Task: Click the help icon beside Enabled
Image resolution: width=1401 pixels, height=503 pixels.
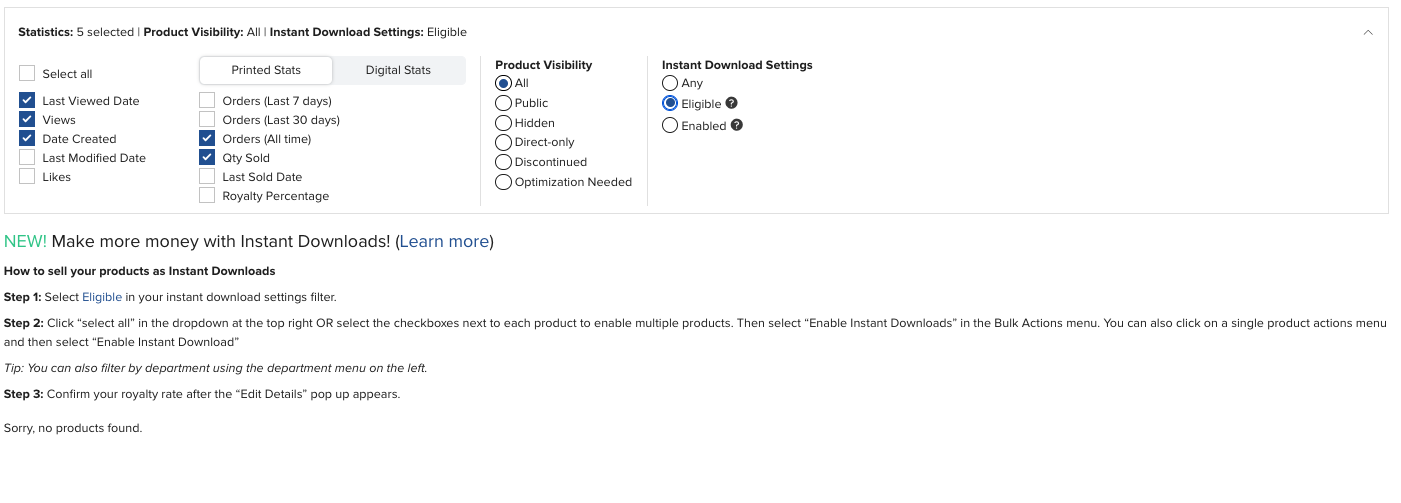Action: pos(737,125)
